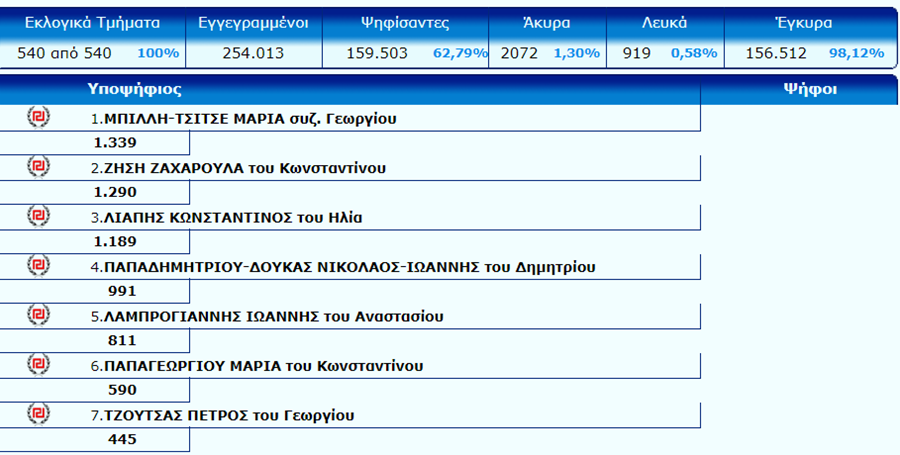This screenshot has height=455, width=900.
Task: Click valid ballots value 156.512
Action: [x=776, y=54]
